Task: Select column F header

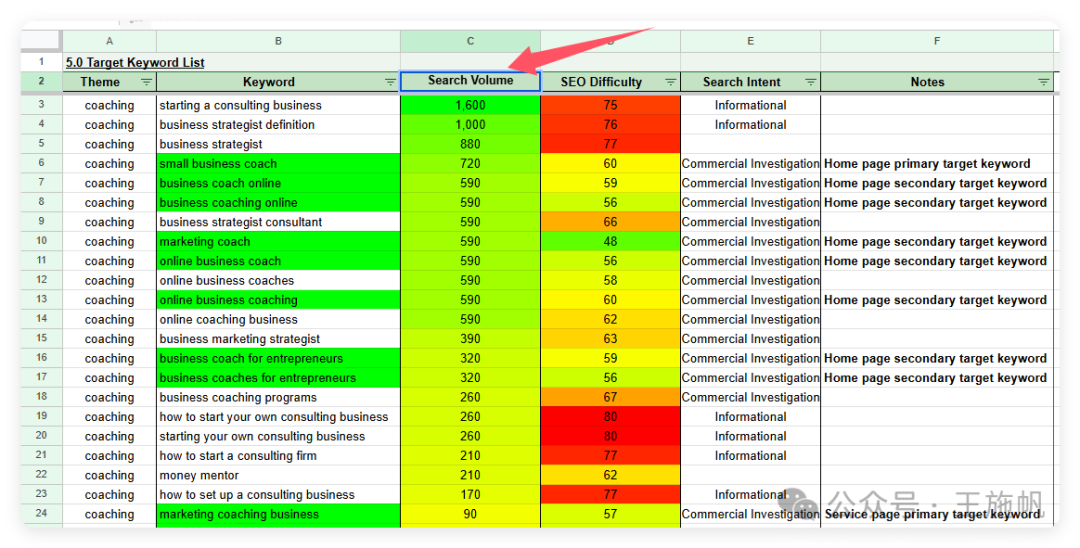Action: point(937,41)
